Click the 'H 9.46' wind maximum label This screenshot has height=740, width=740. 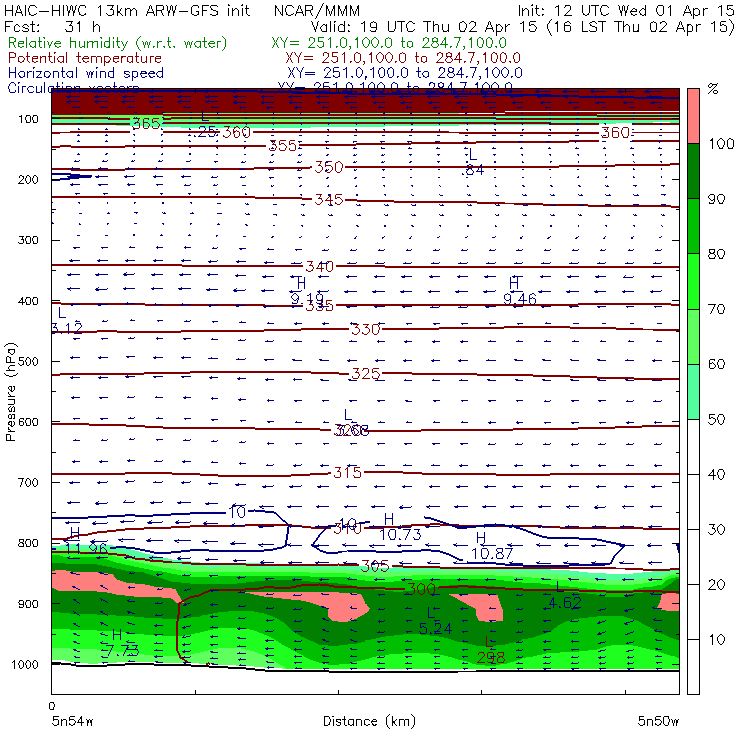coord(520,291)
